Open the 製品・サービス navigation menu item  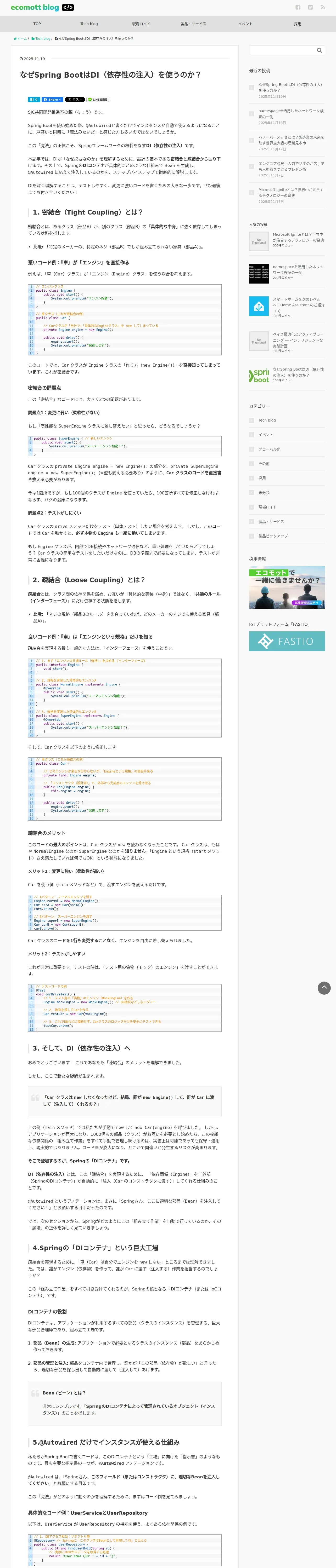[x=193, y=24]
